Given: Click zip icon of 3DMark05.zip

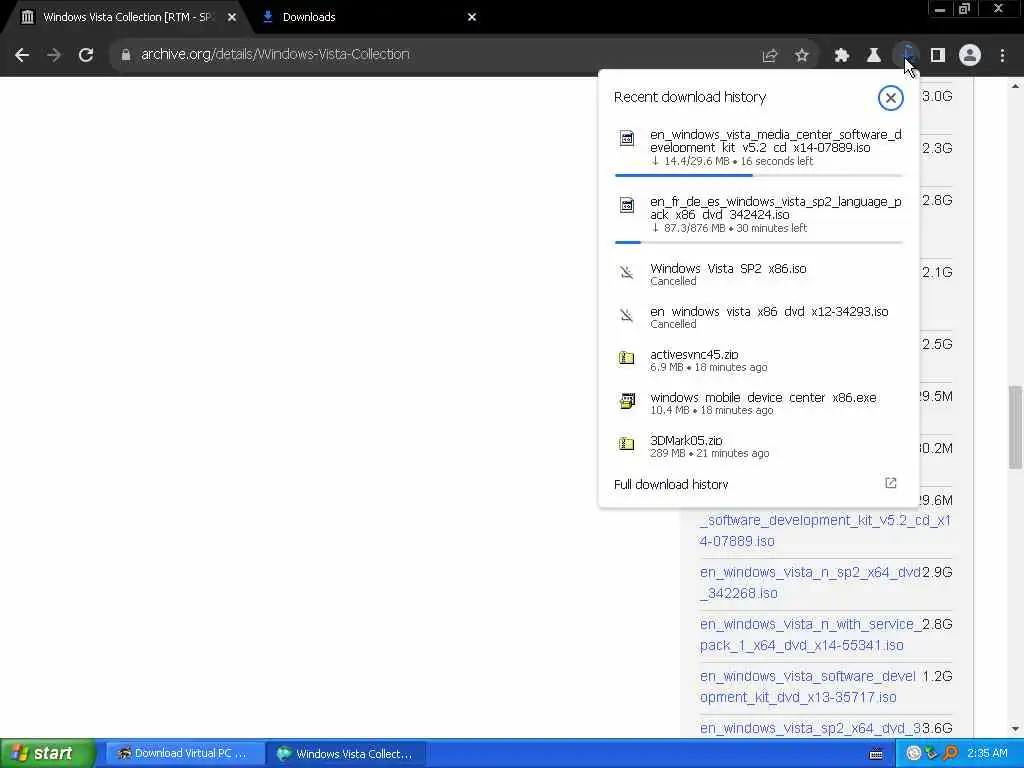Looking at the screenshot, I should point(627,443).
